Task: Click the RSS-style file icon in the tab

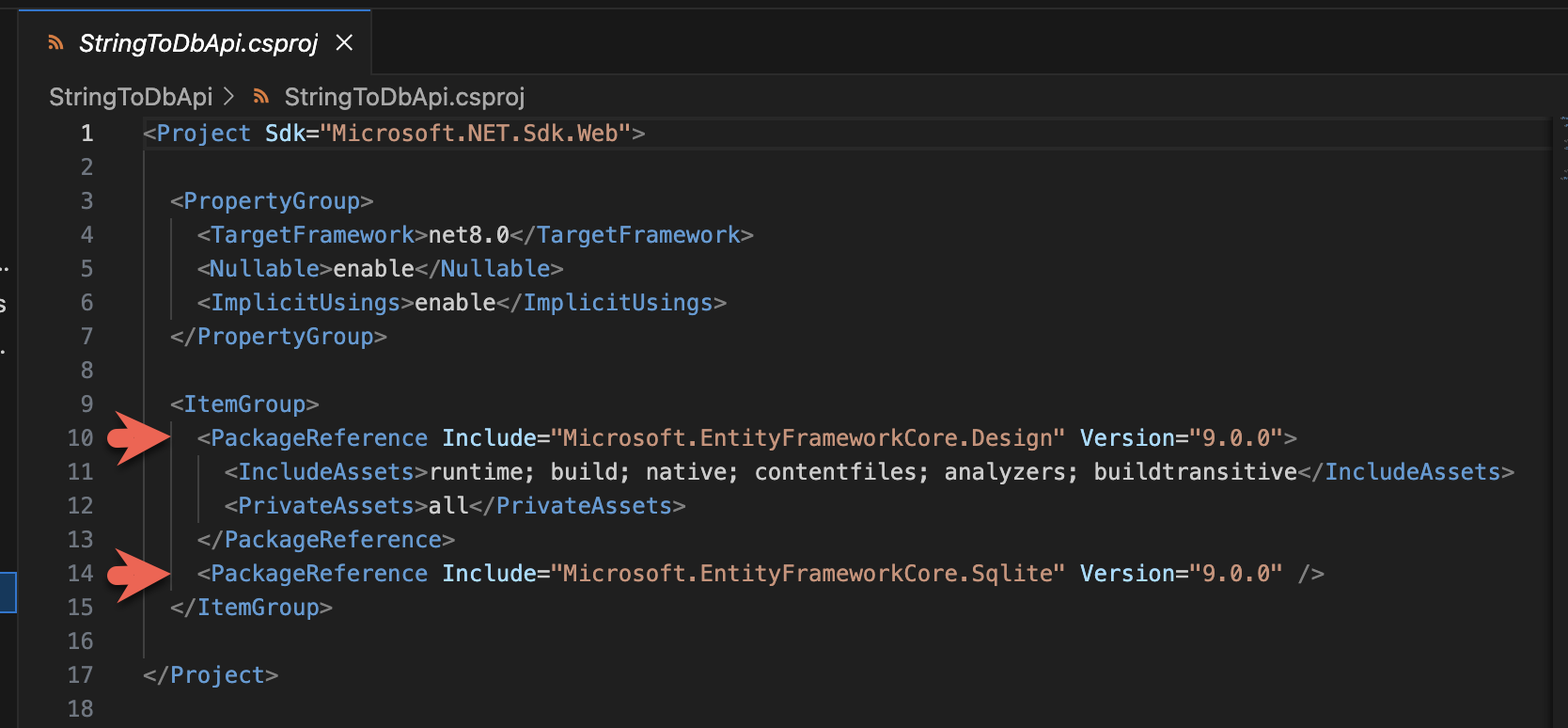Action: coord(55,43)
